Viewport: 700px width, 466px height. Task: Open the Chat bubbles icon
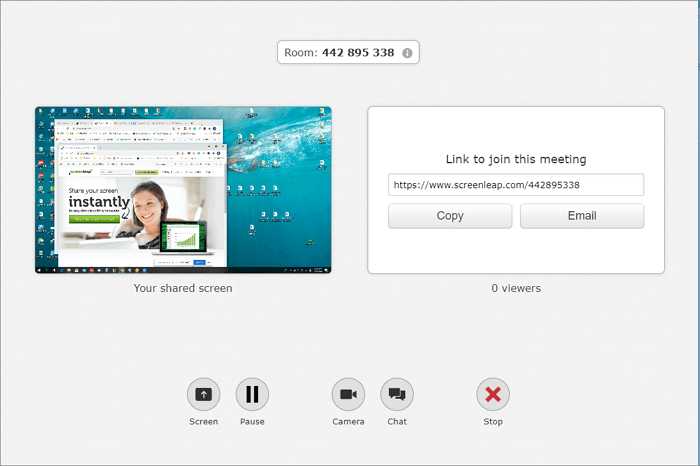coord(397,395)
